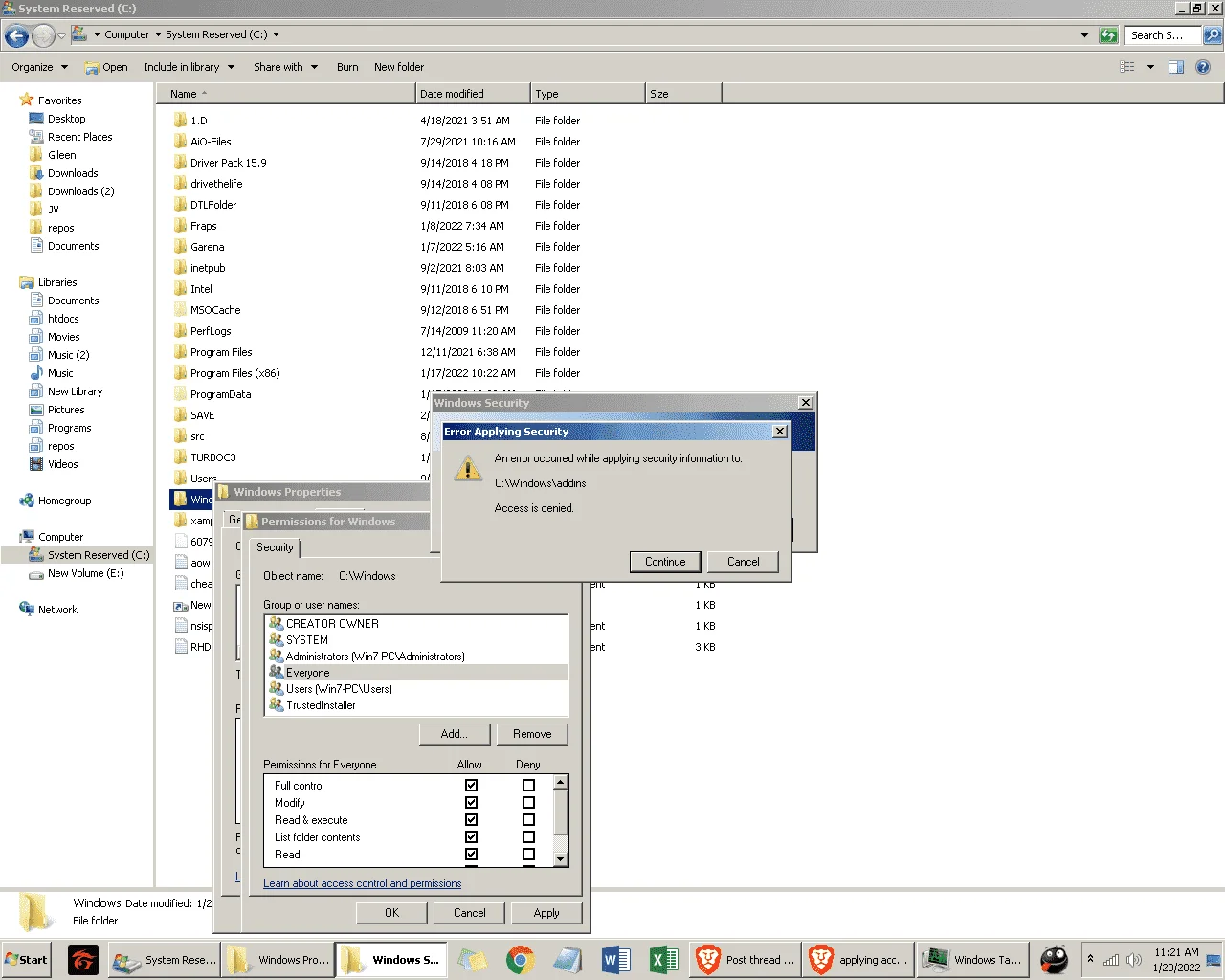Click the Explorer forward arrow button

pyautogui.click(x=43, y=36)
